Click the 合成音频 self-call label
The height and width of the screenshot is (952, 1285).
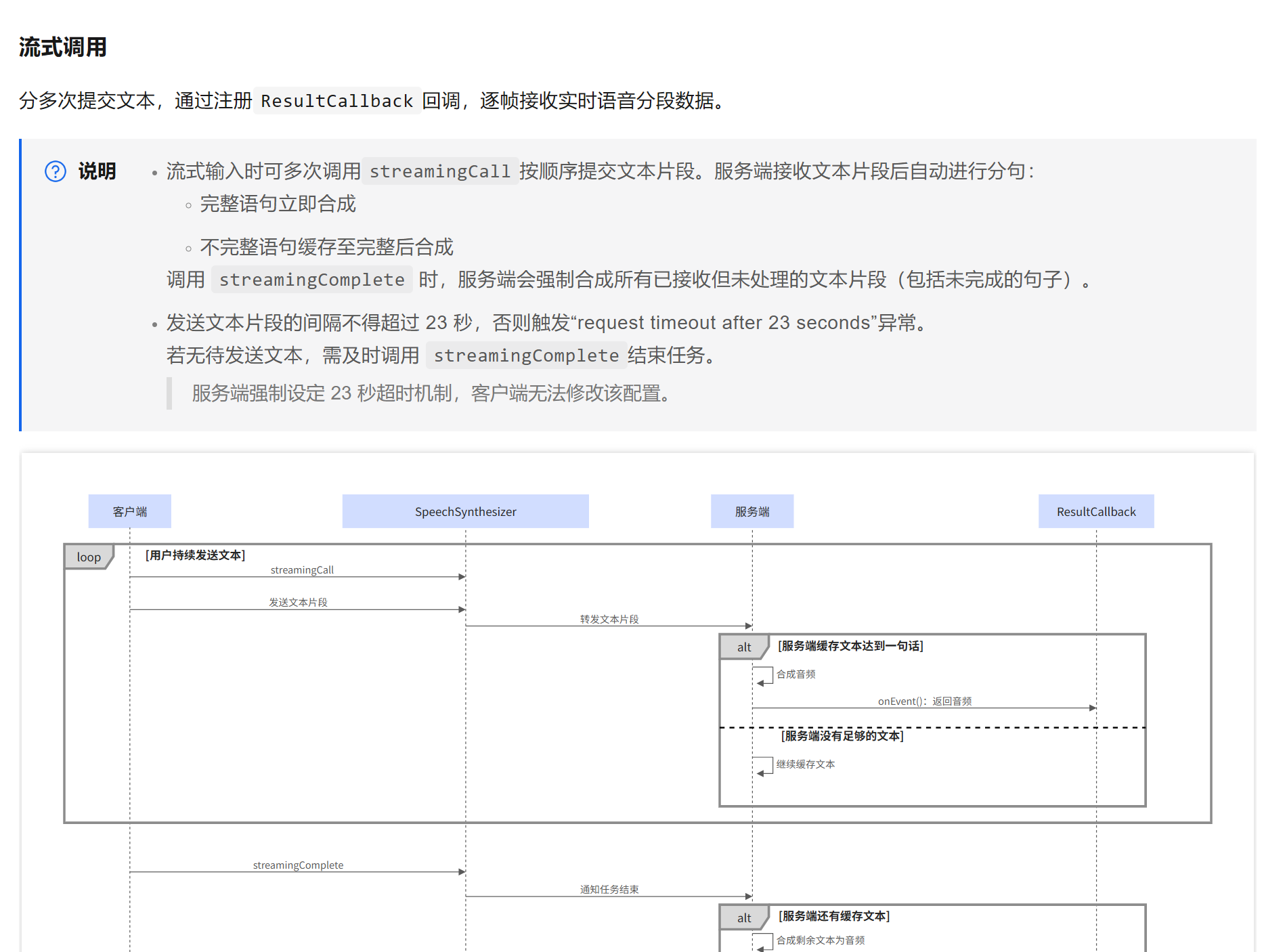(796, 674)
